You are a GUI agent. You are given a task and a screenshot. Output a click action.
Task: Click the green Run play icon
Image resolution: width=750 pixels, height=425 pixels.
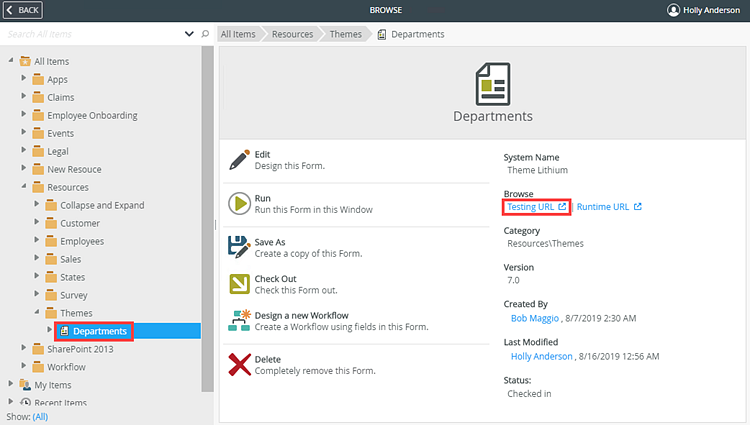point(239,204)
